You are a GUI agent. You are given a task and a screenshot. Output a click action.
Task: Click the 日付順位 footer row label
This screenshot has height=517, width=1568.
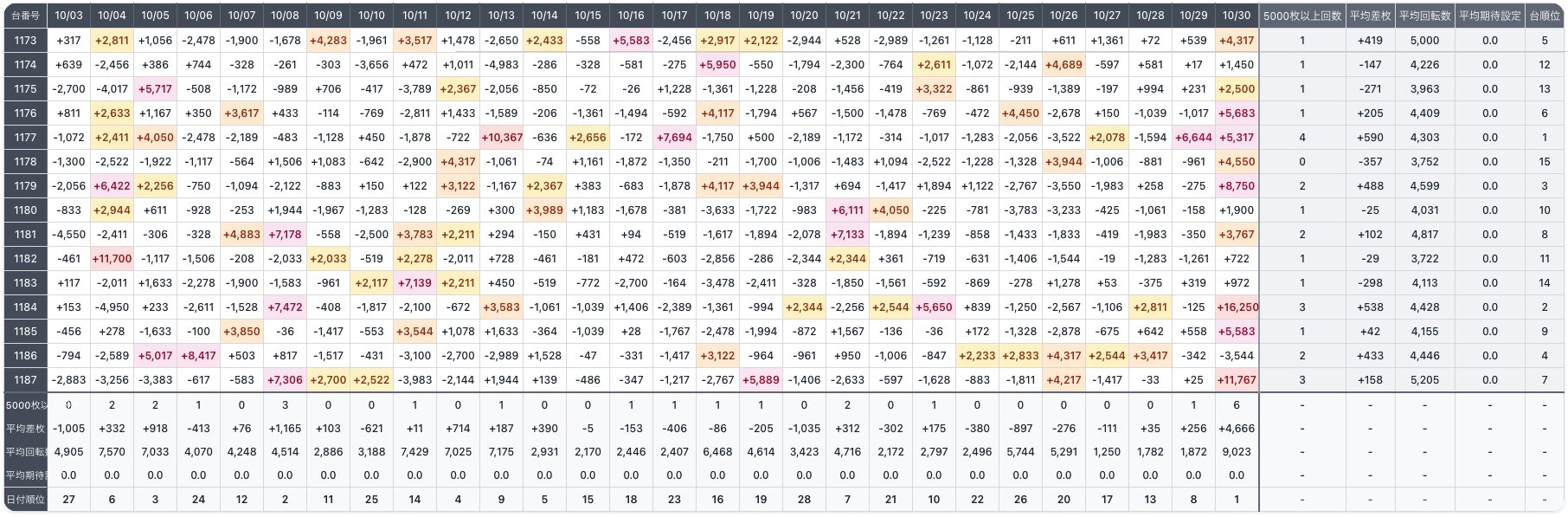tap(25, 499)
